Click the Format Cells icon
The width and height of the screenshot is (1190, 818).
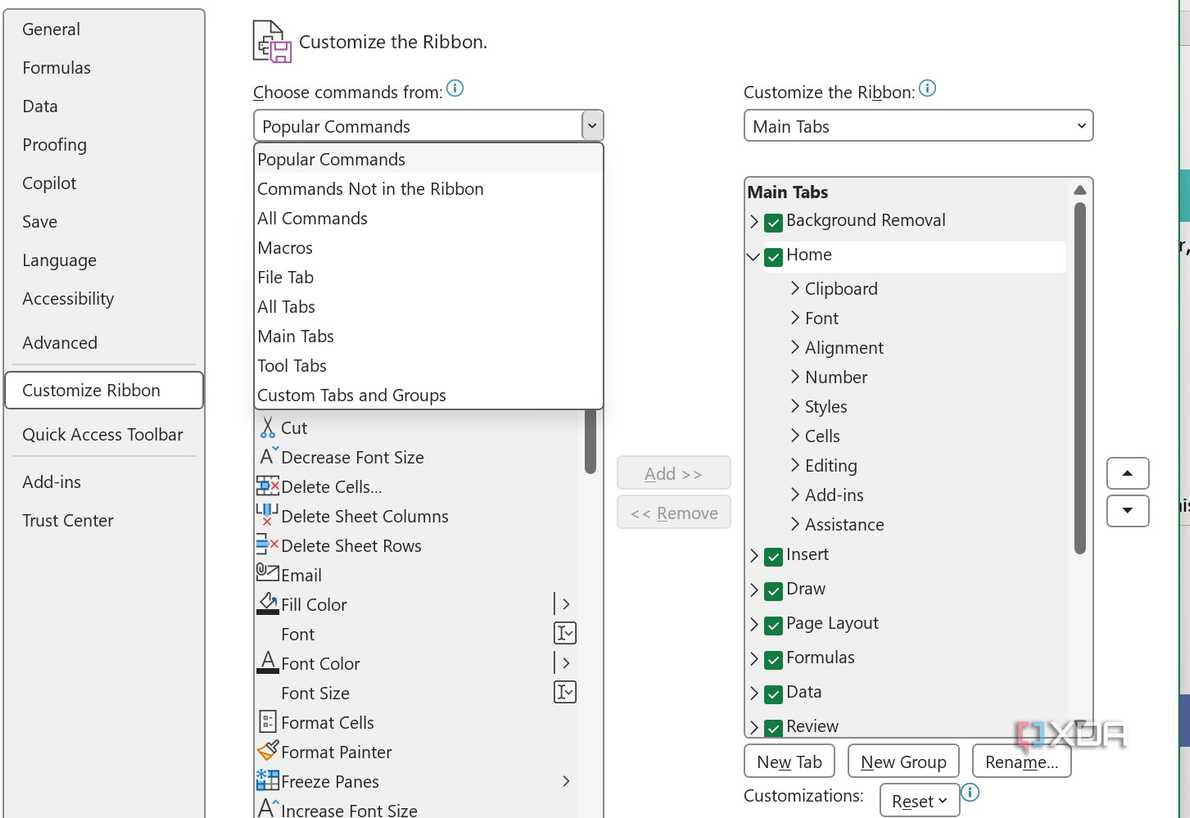point(268,722)
